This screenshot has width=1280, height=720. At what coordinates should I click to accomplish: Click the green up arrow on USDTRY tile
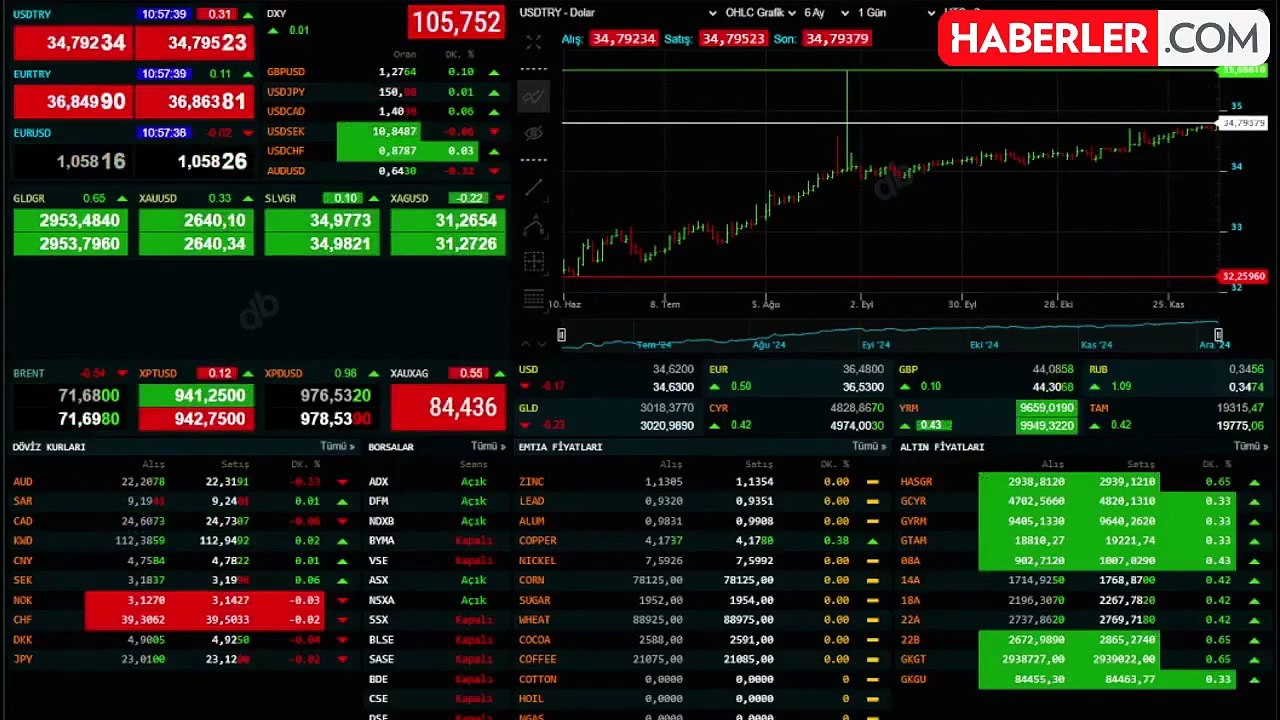click(x=247, y=15)
